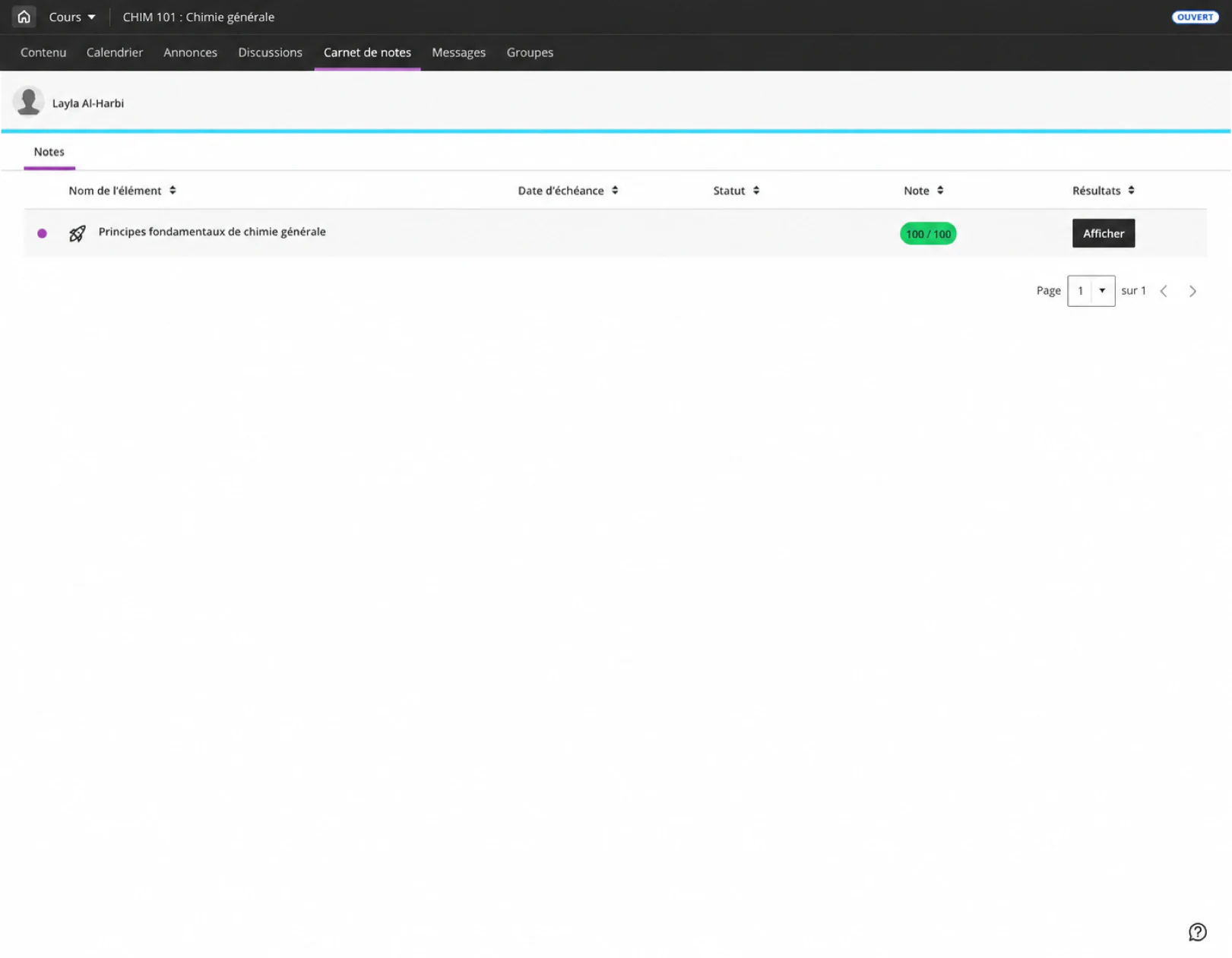Viewport: 1232px width, 958px height.
Task: Click the purple unread dot indicator
Action: click(43, 233)
